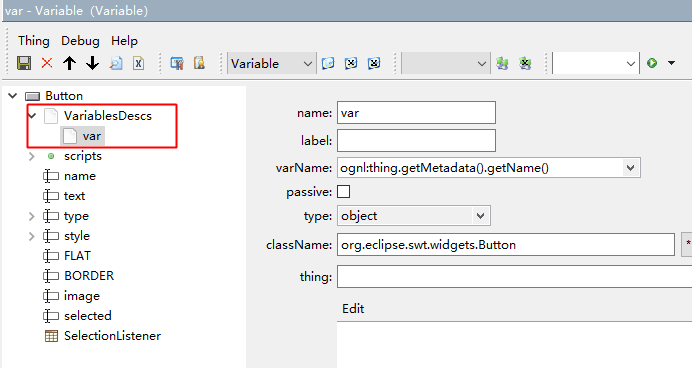Click the FLAT attribute field icon
692x368 pixels.
point(51,256)
